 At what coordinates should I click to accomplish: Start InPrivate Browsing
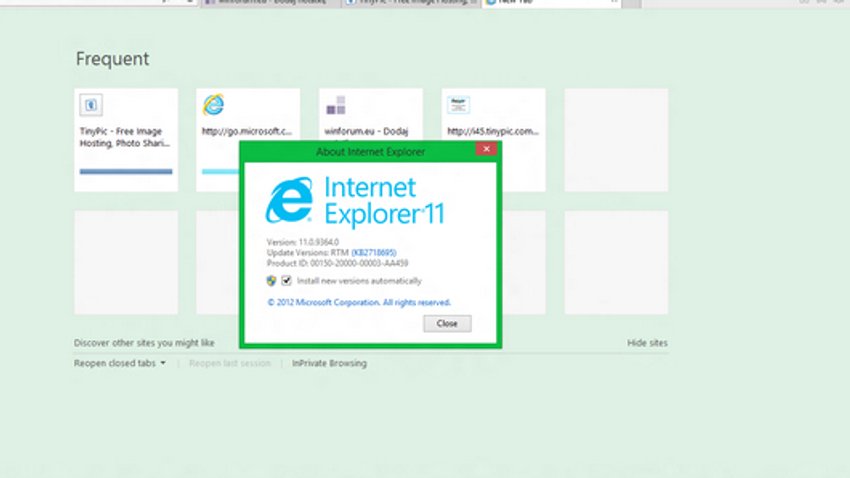pyautogui.click(x=329, y=363)
